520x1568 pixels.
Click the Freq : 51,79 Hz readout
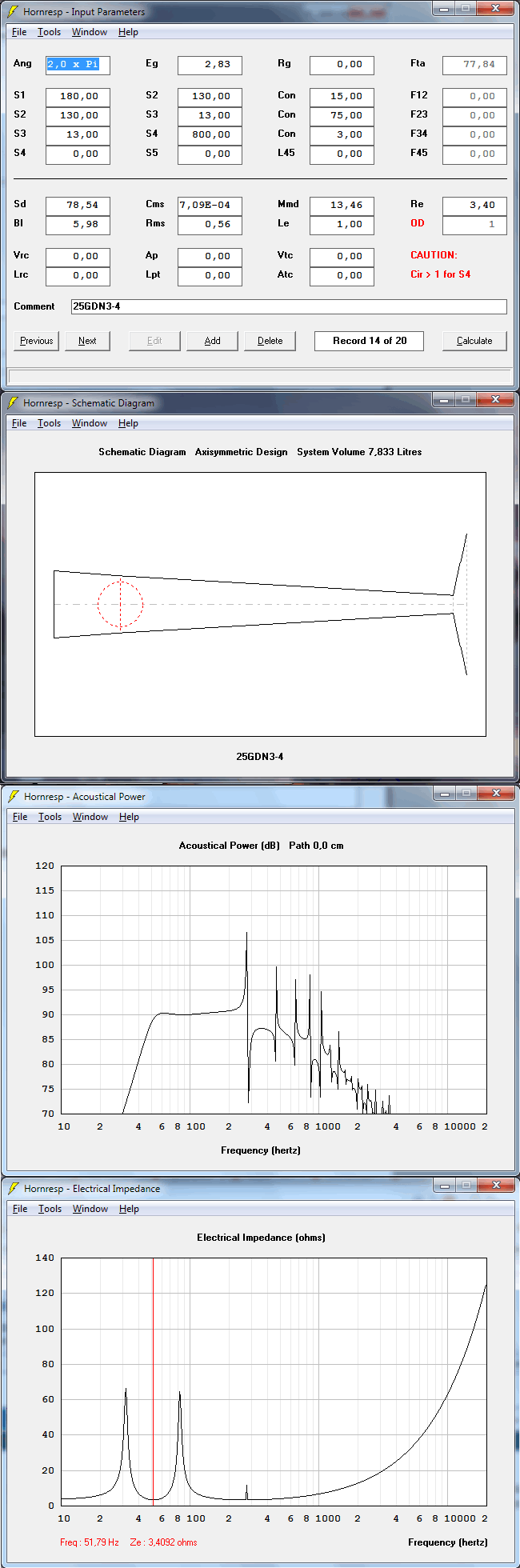(90, 1542)
